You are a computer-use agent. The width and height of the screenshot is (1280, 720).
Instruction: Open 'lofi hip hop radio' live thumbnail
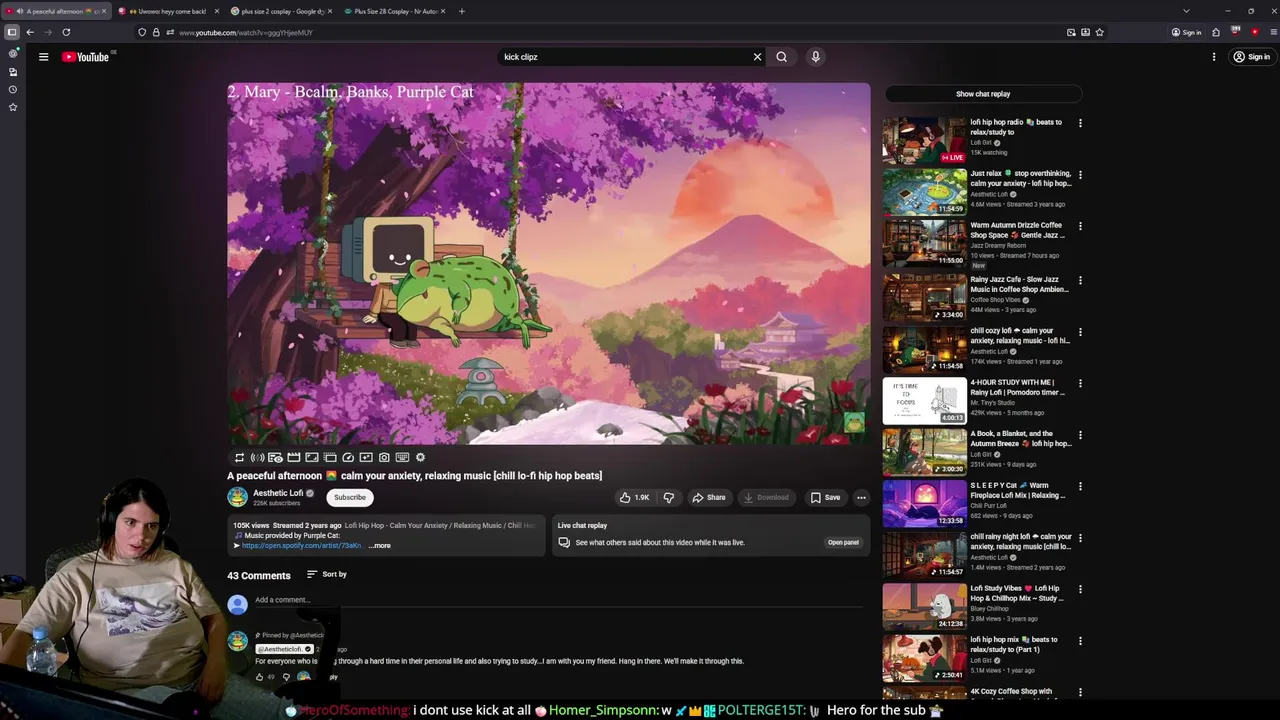coord(924,140)
